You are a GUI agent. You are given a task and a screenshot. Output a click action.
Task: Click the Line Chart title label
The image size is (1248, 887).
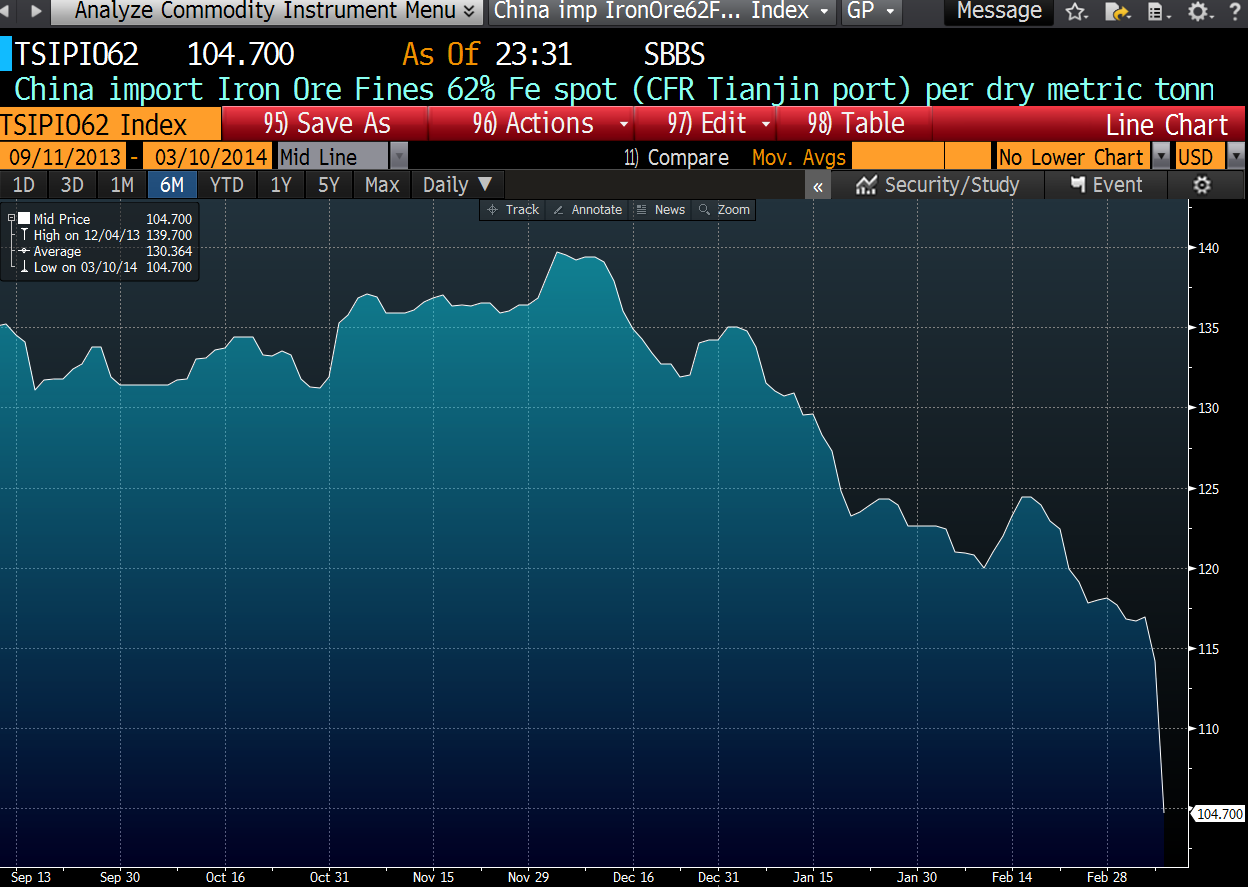coord(1167,125)
